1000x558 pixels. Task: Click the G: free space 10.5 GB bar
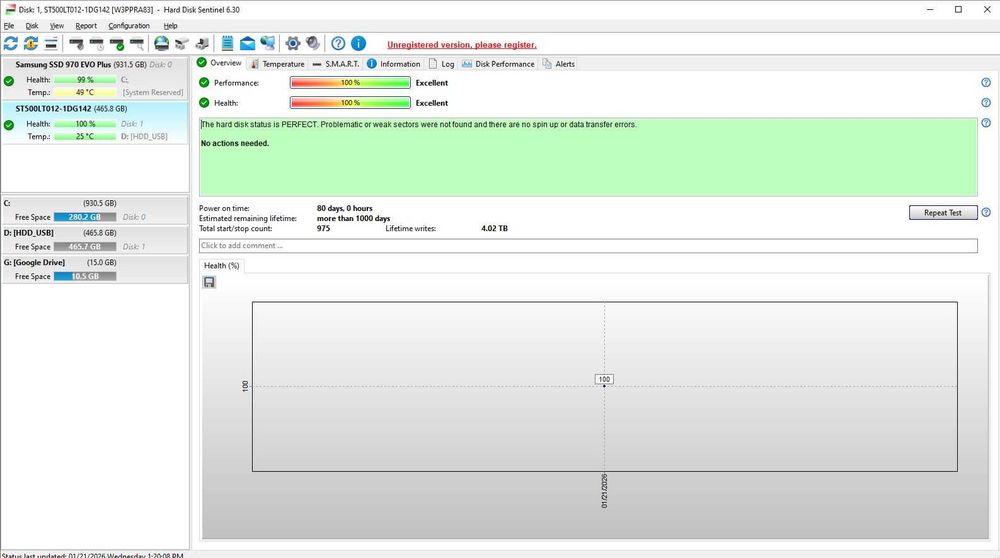click(85, 276)
